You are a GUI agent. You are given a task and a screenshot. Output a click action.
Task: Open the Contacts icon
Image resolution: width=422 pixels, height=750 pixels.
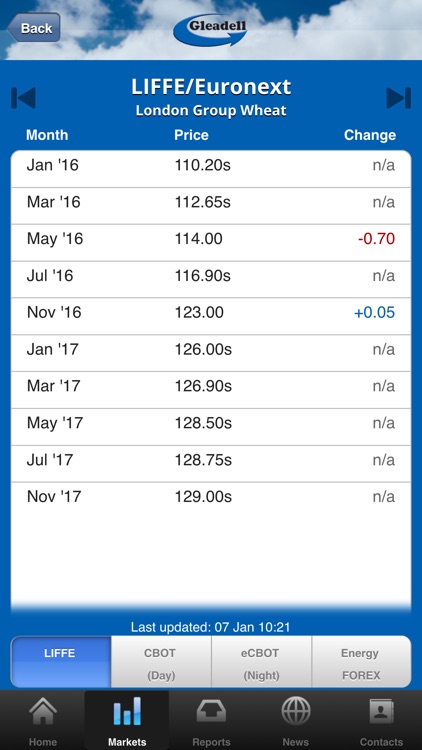click(381, 711)
